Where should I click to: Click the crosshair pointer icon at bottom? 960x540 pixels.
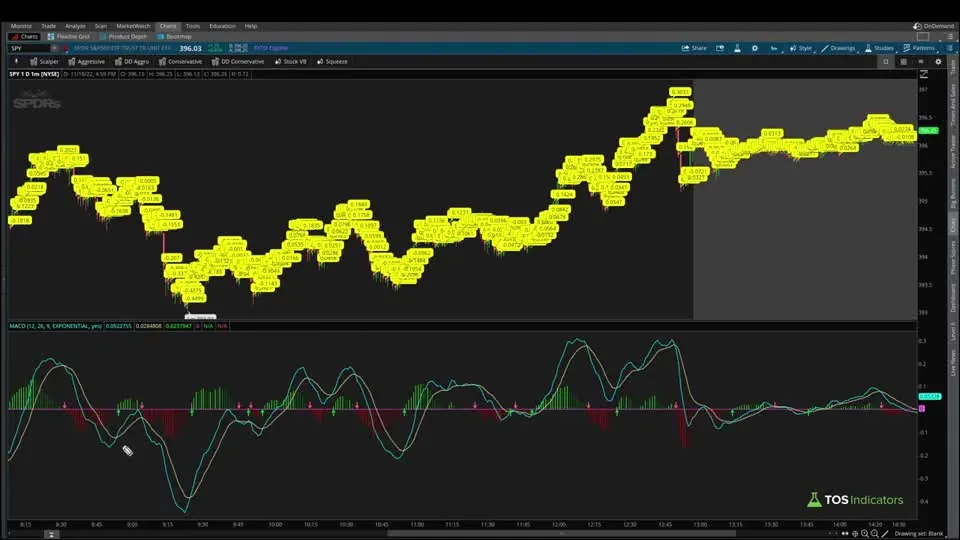click(855, 534)
